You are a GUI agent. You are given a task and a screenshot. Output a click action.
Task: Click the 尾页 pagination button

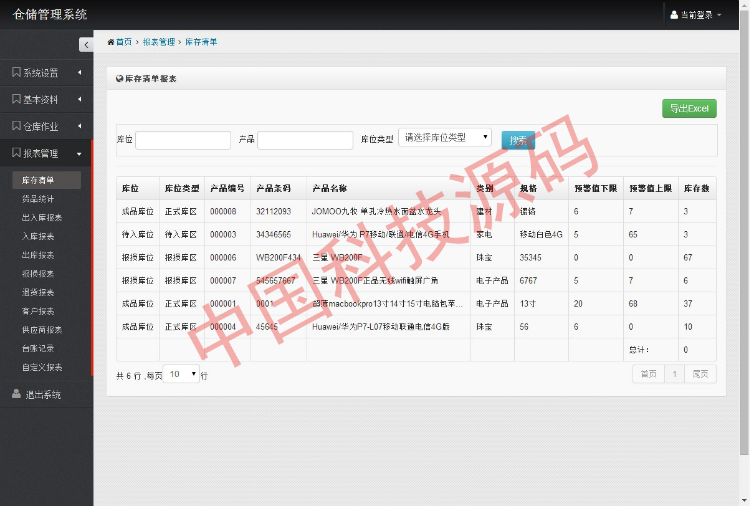[x=703, y=374]
